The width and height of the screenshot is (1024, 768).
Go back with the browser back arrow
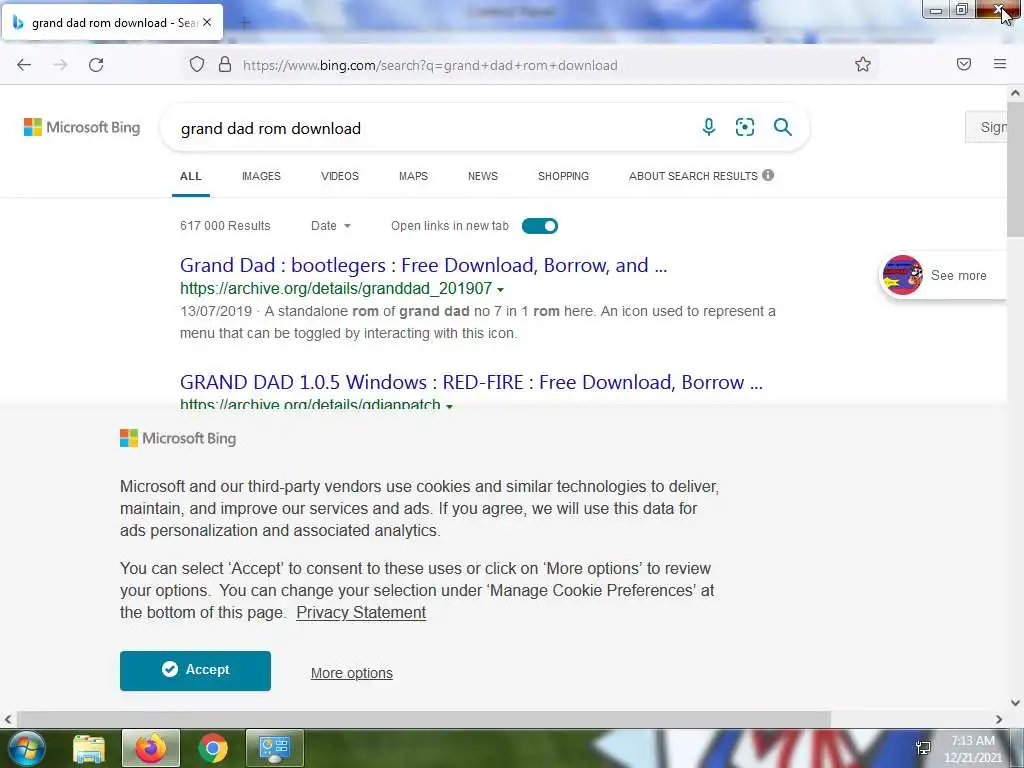pyautogui.click(x=24, y=65)
